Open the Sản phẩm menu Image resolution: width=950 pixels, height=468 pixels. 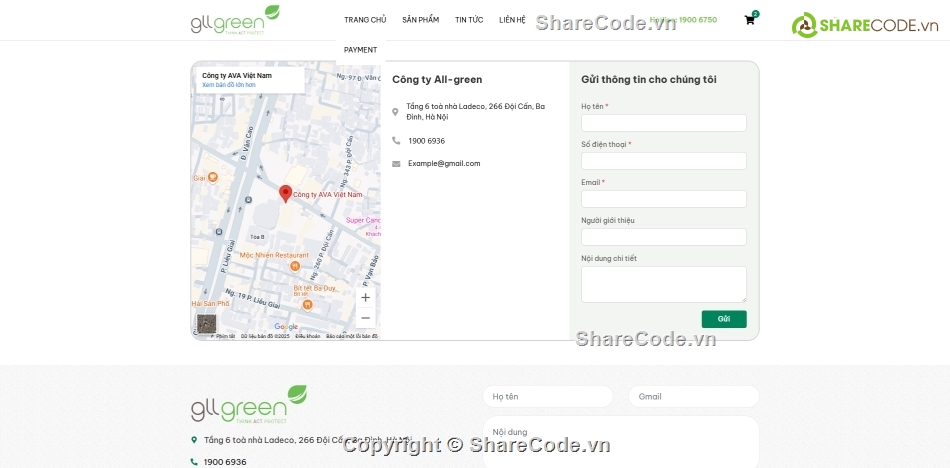click(x=420, y=20)
